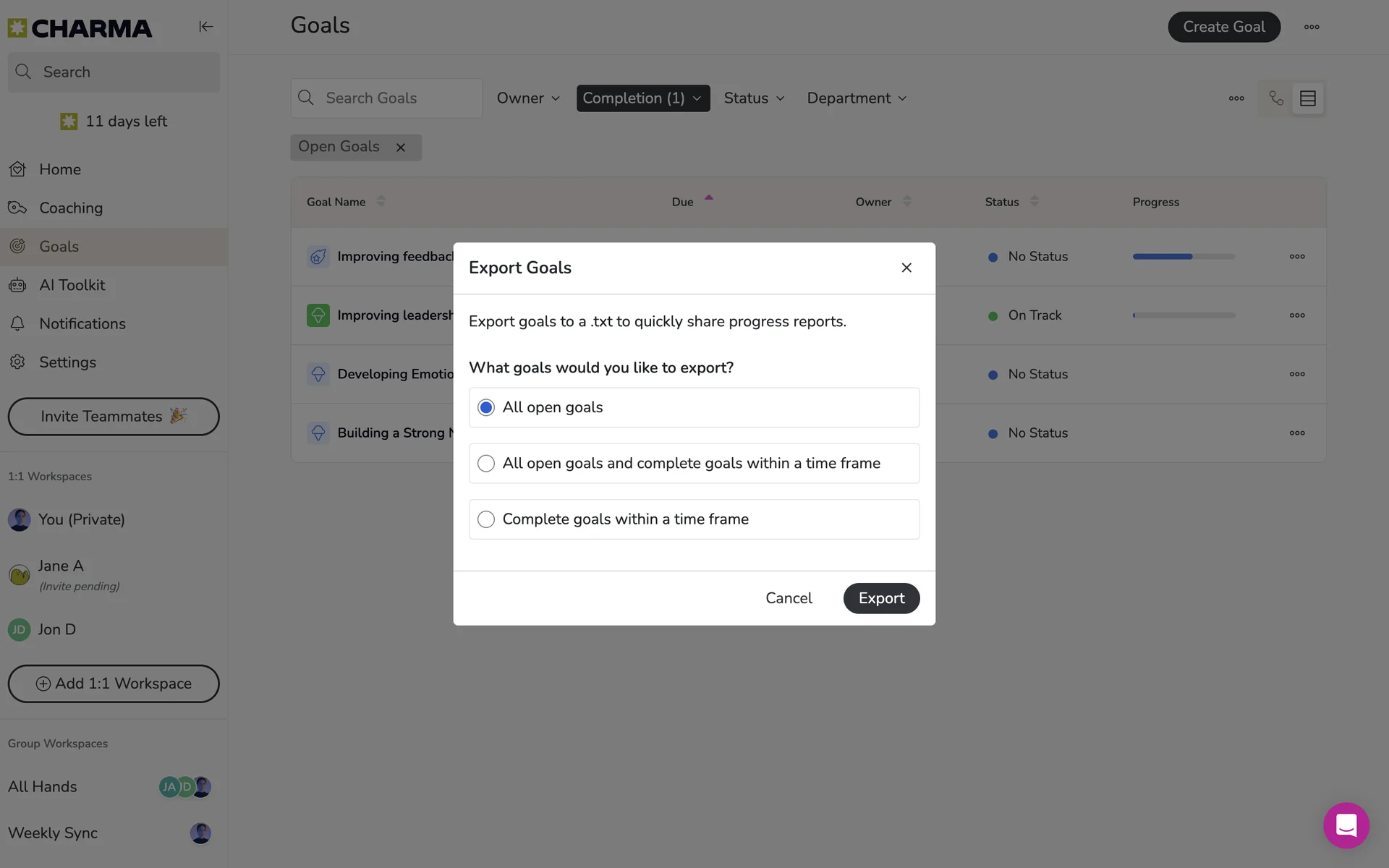The width and height of the screenshot is (1389, 868).
Task: Open options menu for the On Track goal row
Action: click(1297, 315)
